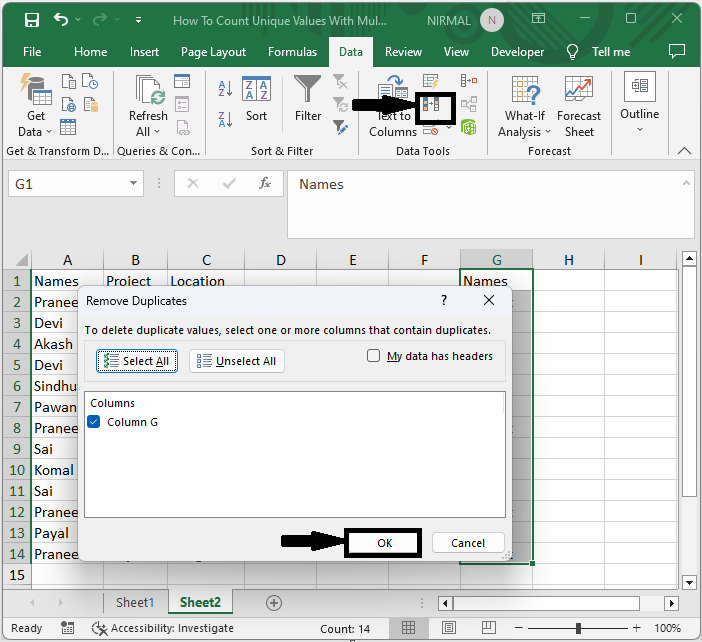702x642 pixels.
Task: Click Forecast Sheet icon
Action: coord(579,106)
